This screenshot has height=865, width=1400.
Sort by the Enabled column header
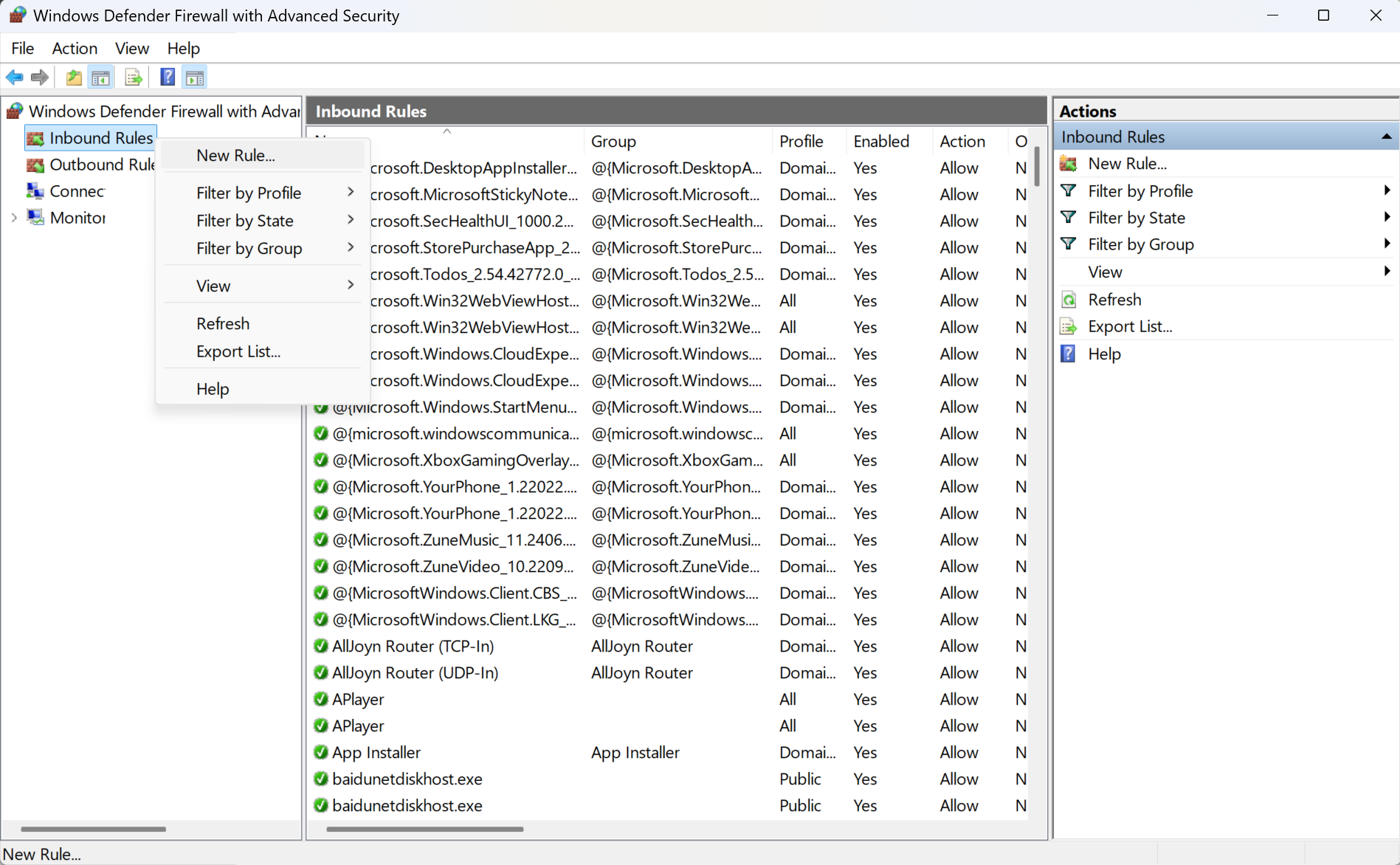pos(889,141)
